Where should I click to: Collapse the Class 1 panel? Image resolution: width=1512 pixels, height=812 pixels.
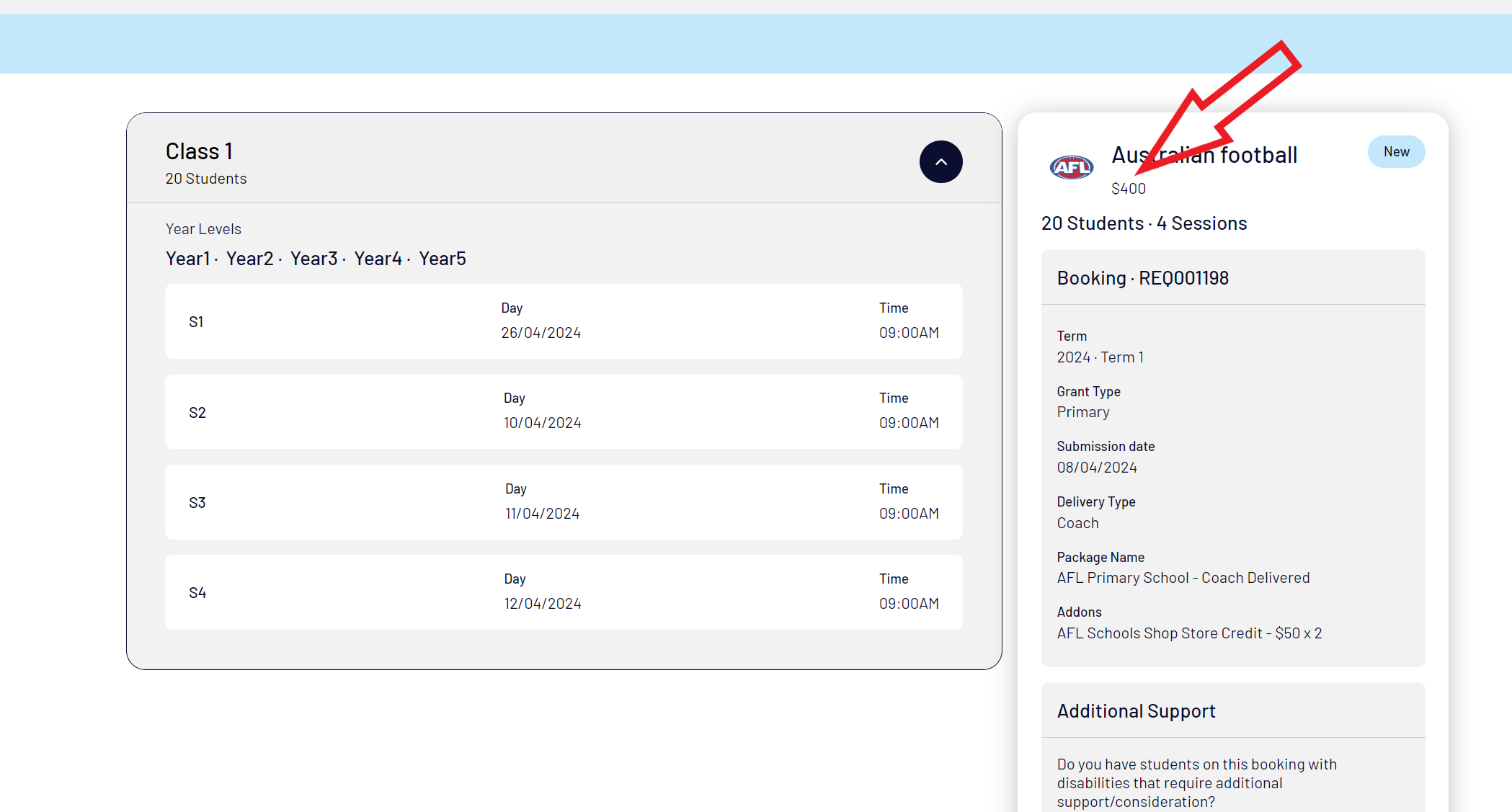tap(940, 161)
